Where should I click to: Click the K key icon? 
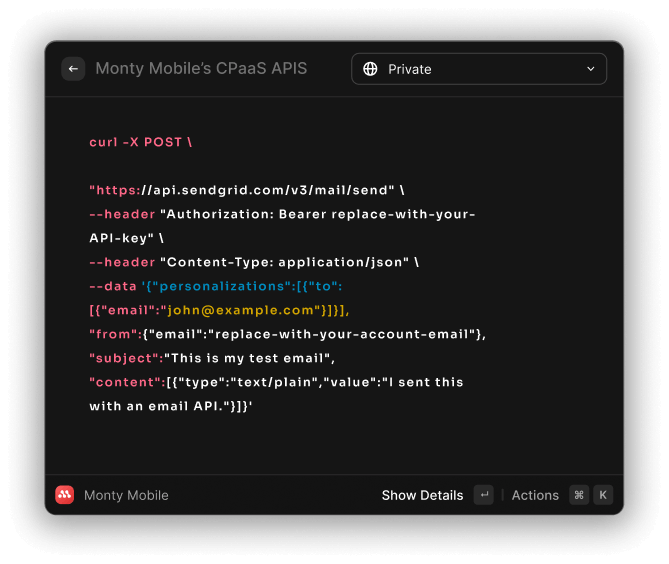(603, 495)
